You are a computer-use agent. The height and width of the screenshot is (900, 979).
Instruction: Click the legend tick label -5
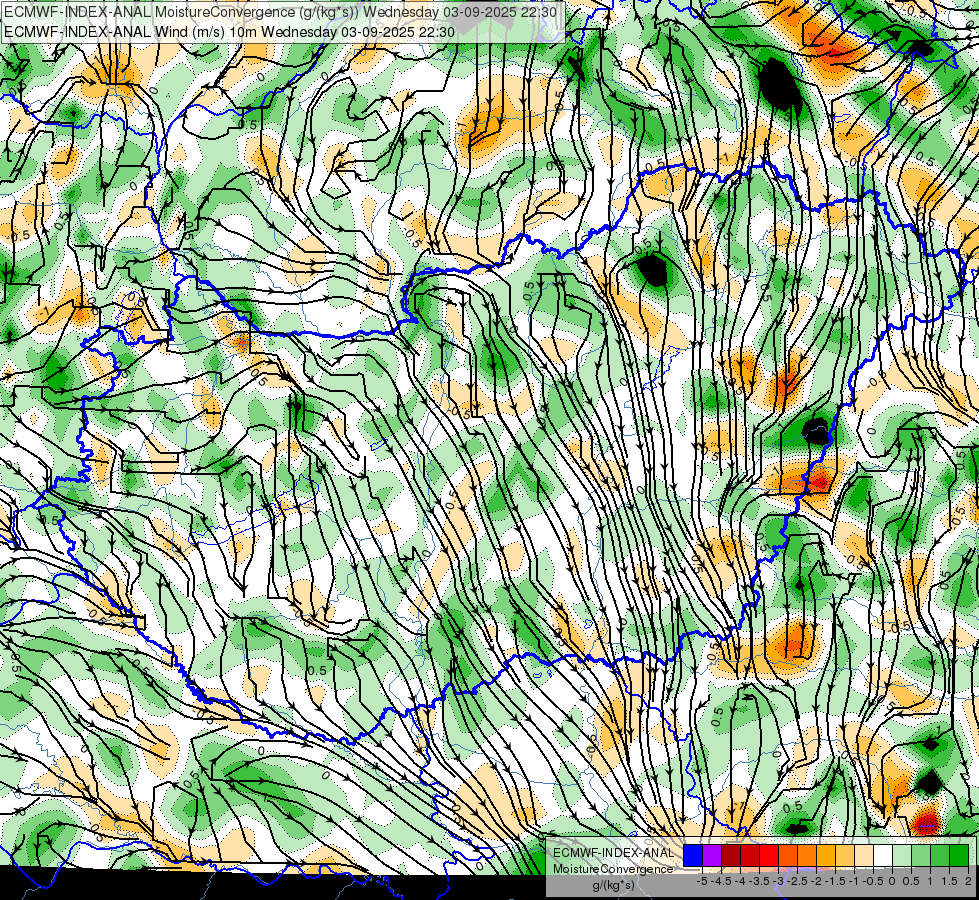(702, 881)
